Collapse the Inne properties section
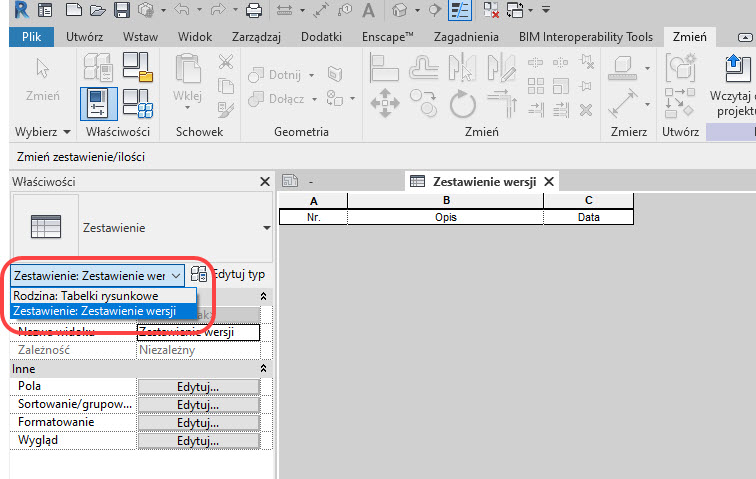The height and width of the screenshot is (479, 756). coord(263,369)
